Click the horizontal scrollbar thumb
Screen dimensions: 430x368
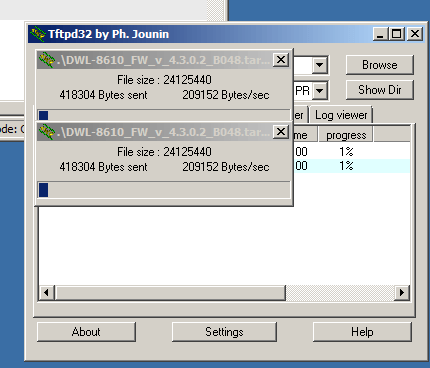click(x=170, y=293)
